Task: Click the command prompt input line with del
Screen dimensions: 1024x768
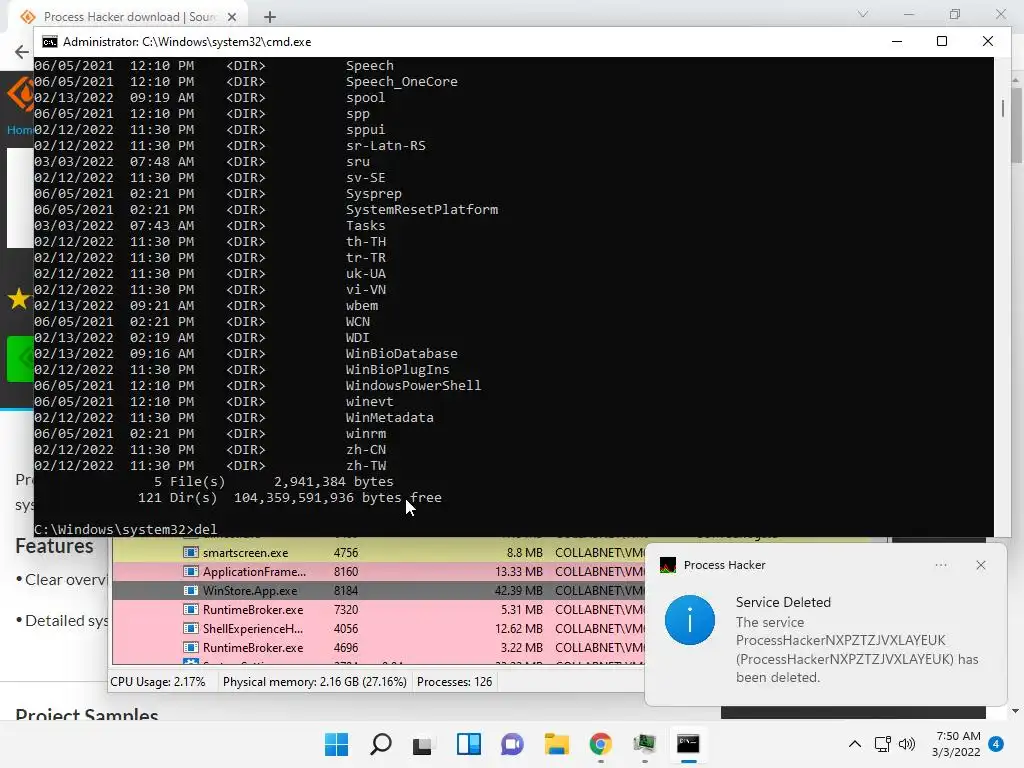Action: (125, 529)
